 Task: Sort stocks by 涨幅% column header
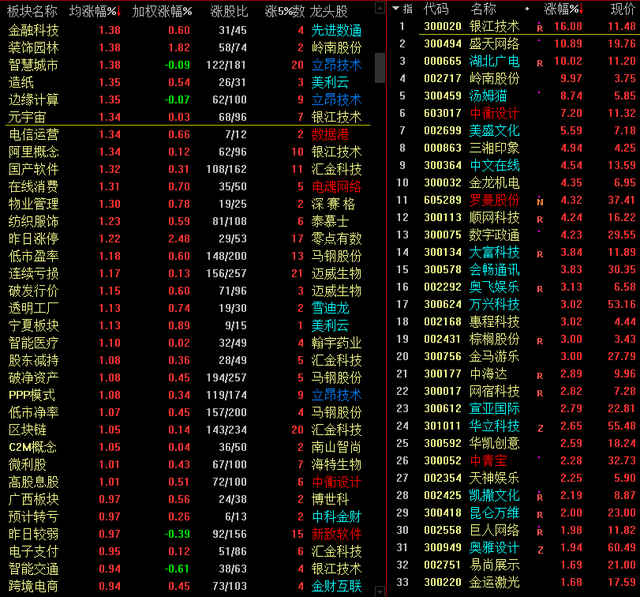(564, 9)
